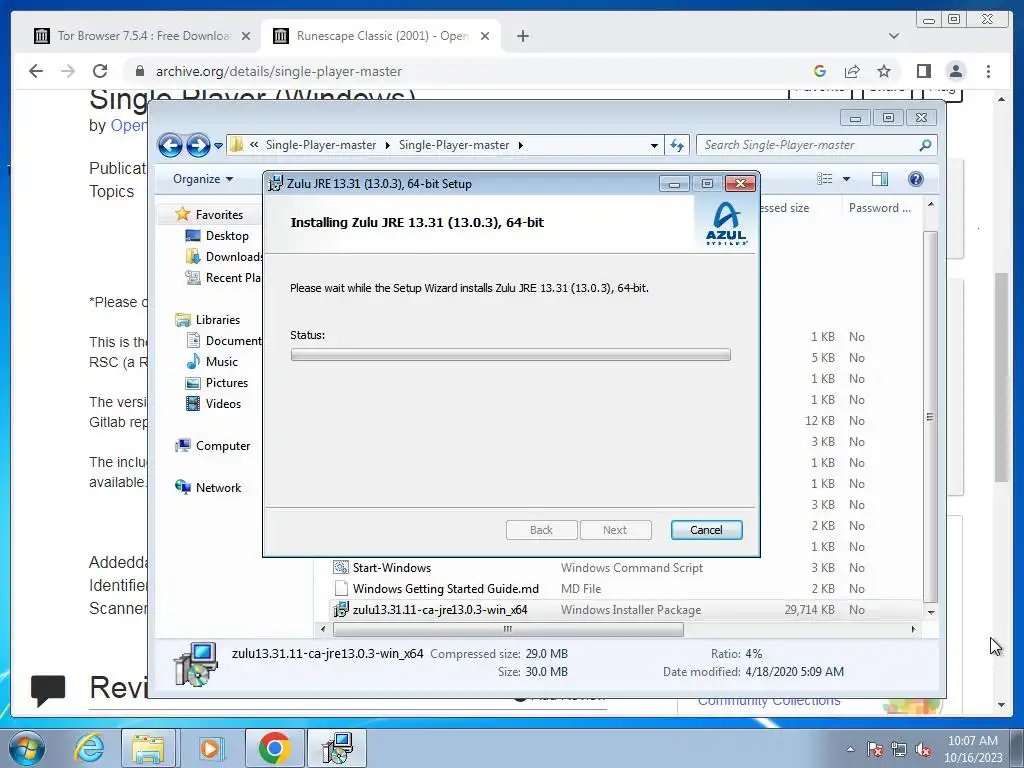Select the zulu13.31.11-ca-jre13.0.3-win_x64 installer file
This screenshot has width=1024, height=768.
pyautogui.click(x=431, y=609)
